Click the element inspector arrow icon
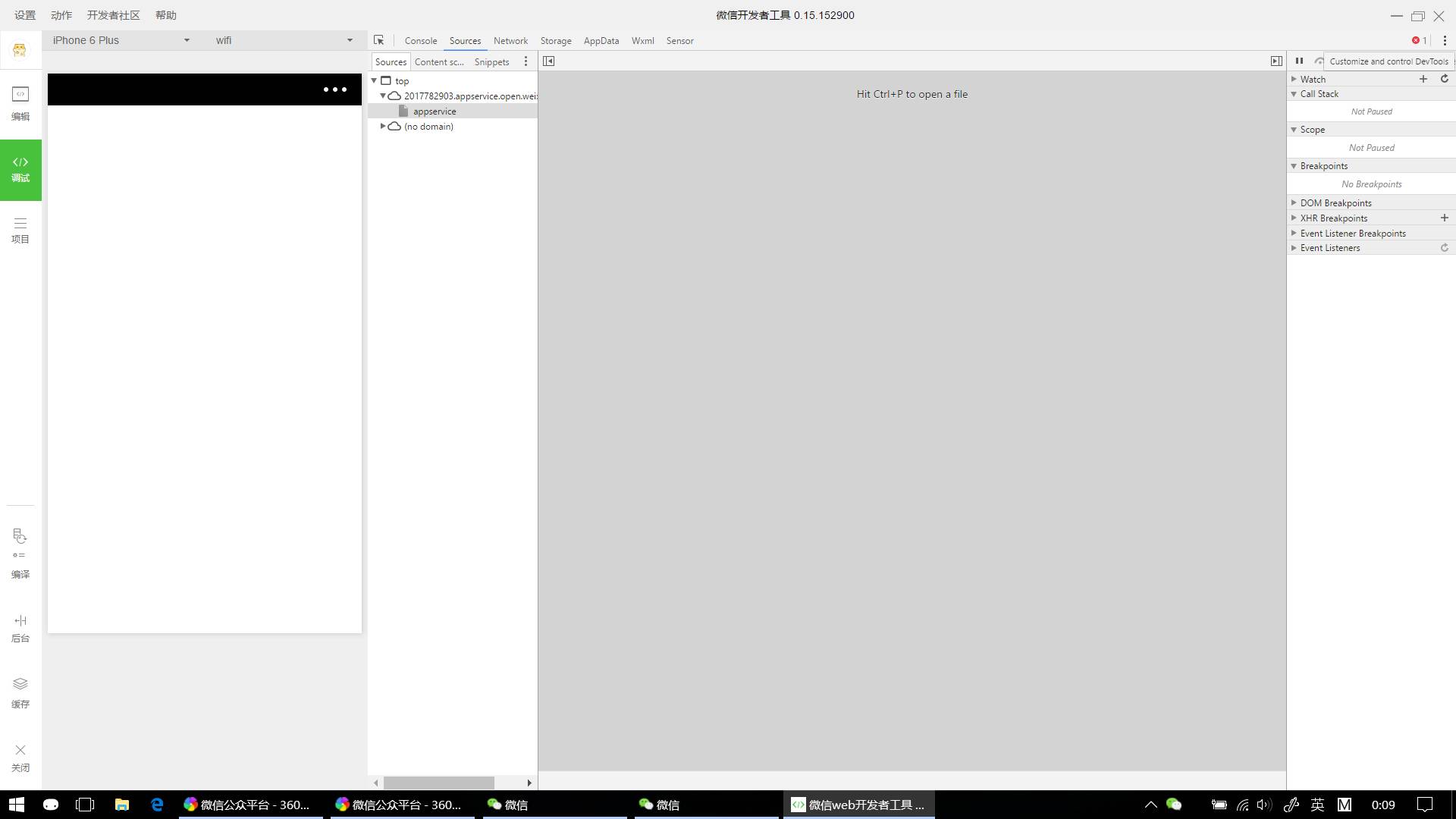Image resolution: width=1456 pixels, height=819 pixels. [x=378, y=40]
